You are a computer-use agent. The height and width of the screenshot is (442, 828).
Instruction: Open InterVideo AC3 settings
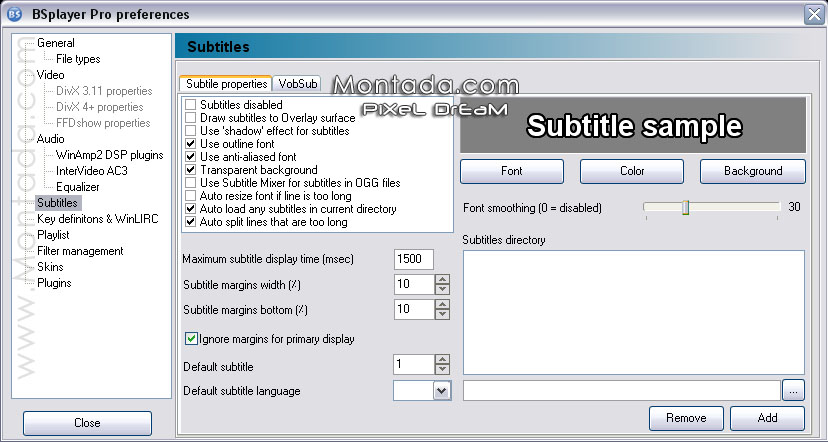pyautogui.click(x=92, y=171)
